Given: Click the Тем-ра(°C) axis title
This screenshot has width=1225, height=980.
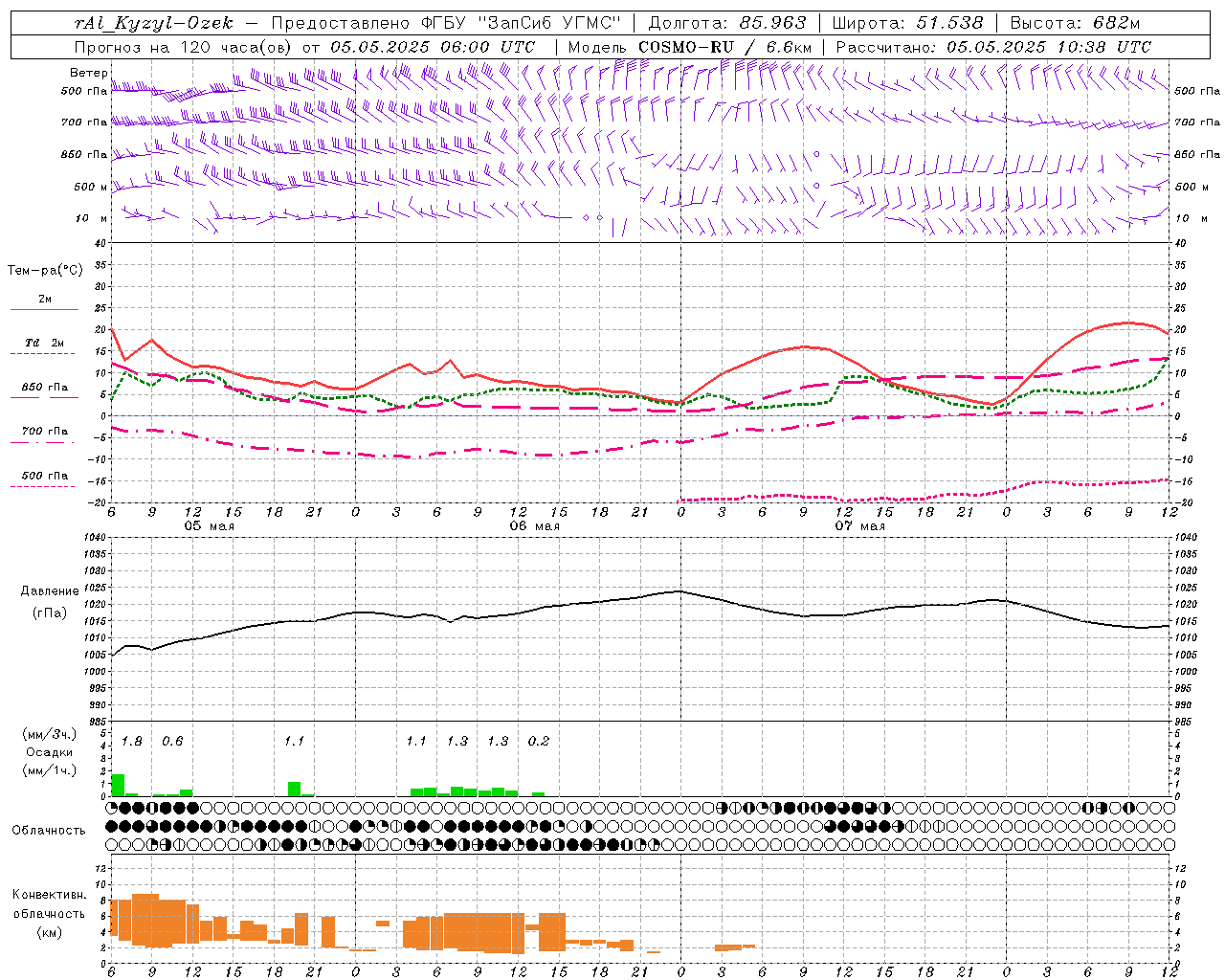Looking at the screenshot, I should (x=45, y=270).
